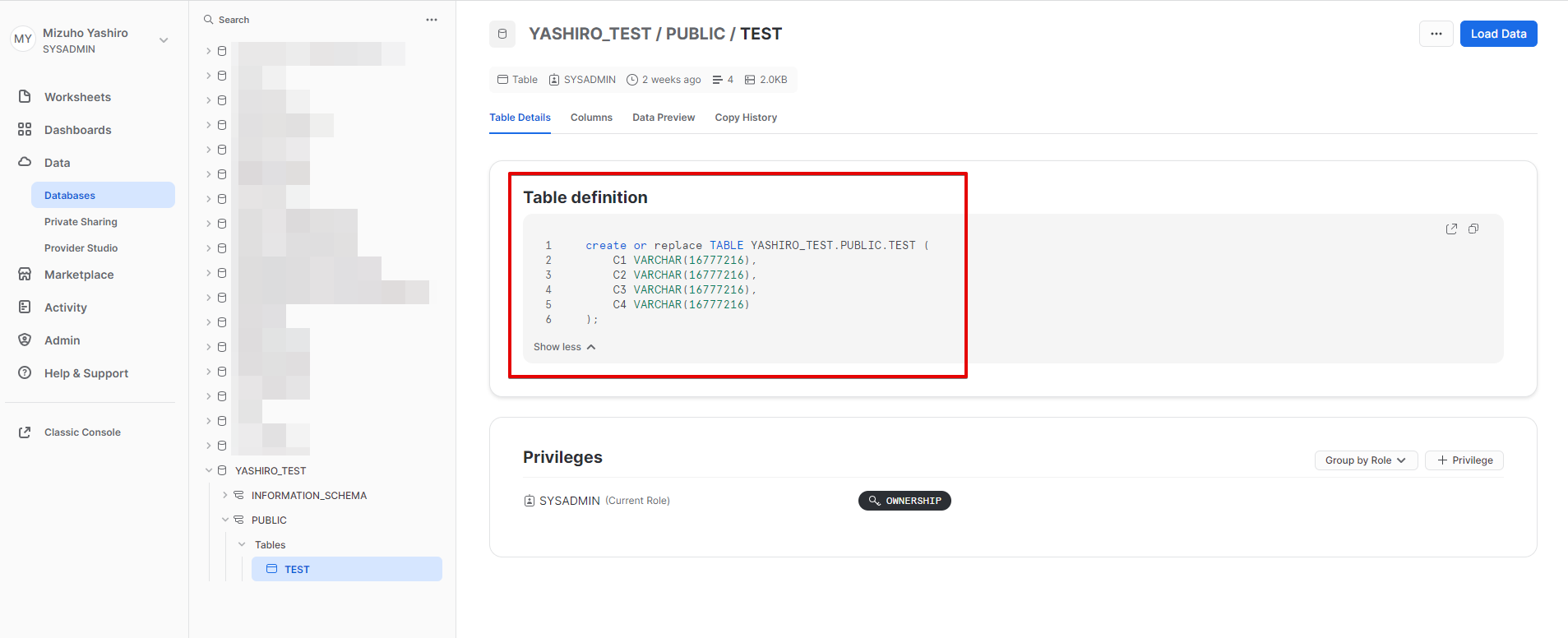Open the object explorer ellipsis menu
This screenshot has height=638, width=1568.
click(x=432, y=20)
